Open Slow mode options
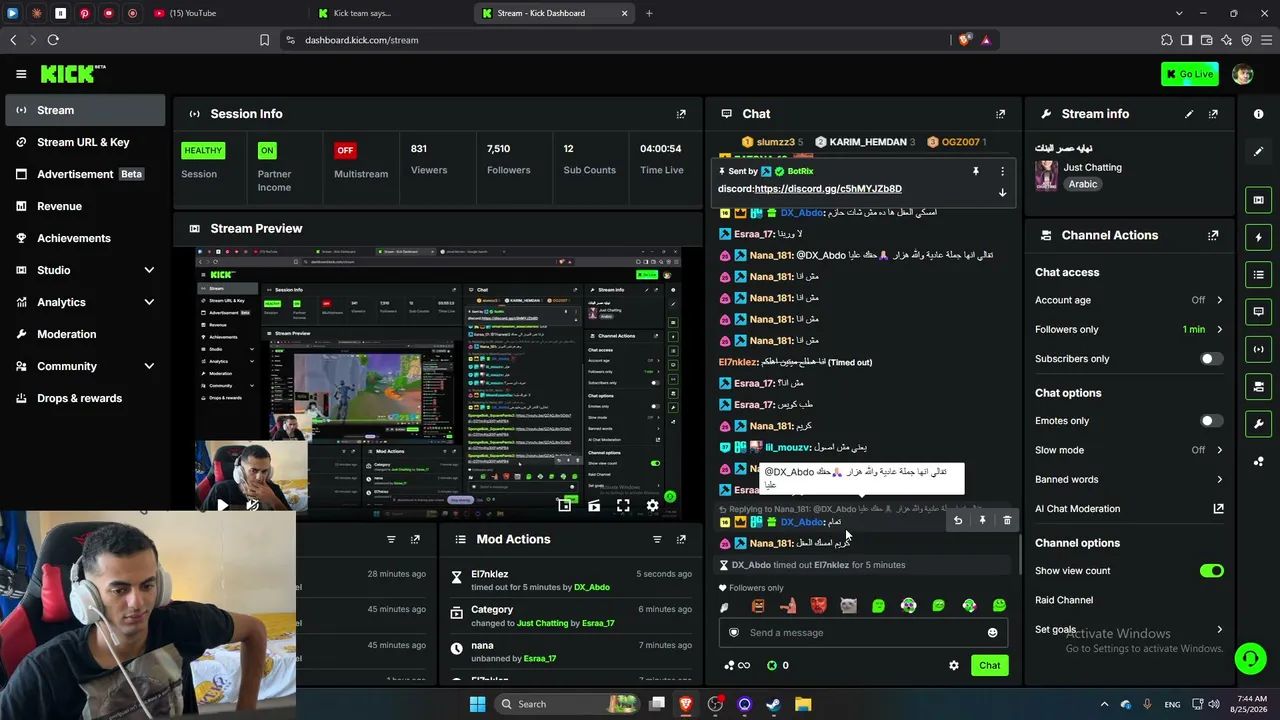This screenshot has width=1280, height=720. point(1129,450)
